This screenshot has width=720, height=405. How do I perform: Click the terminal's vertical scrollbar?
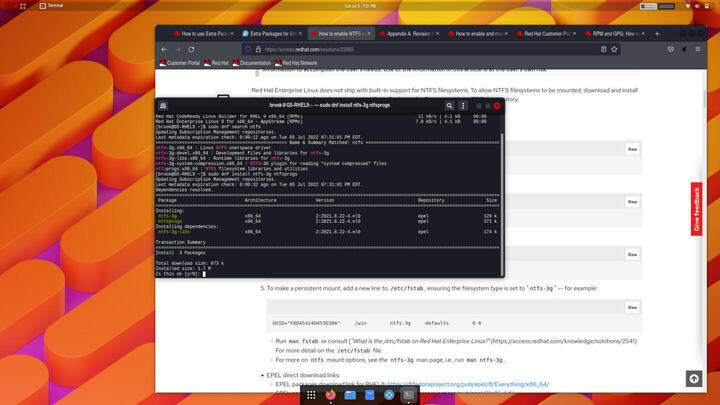pos(502,204)
